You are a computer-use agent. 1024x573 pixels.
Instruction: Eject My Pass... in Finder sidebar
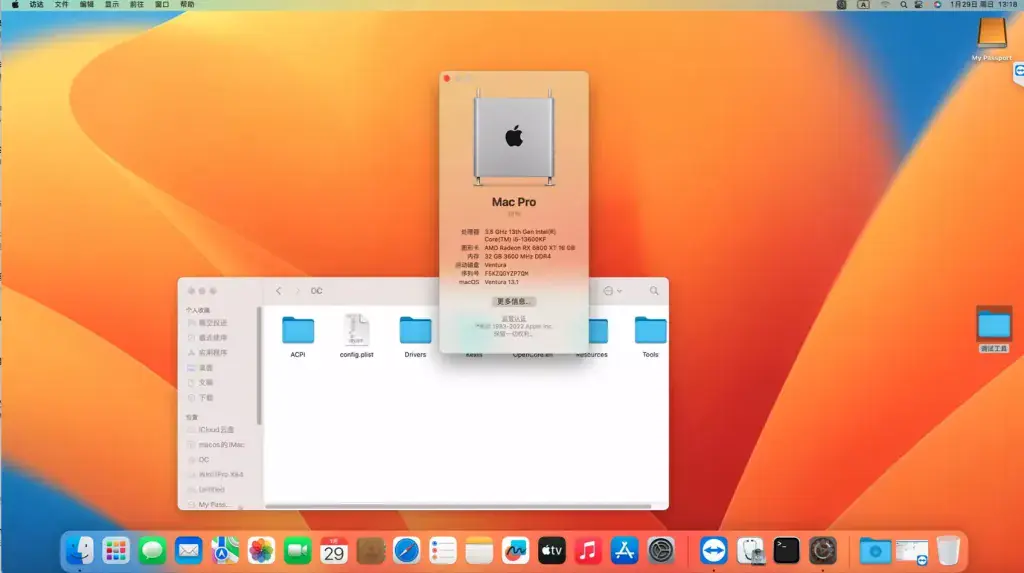tap(241, 506)
